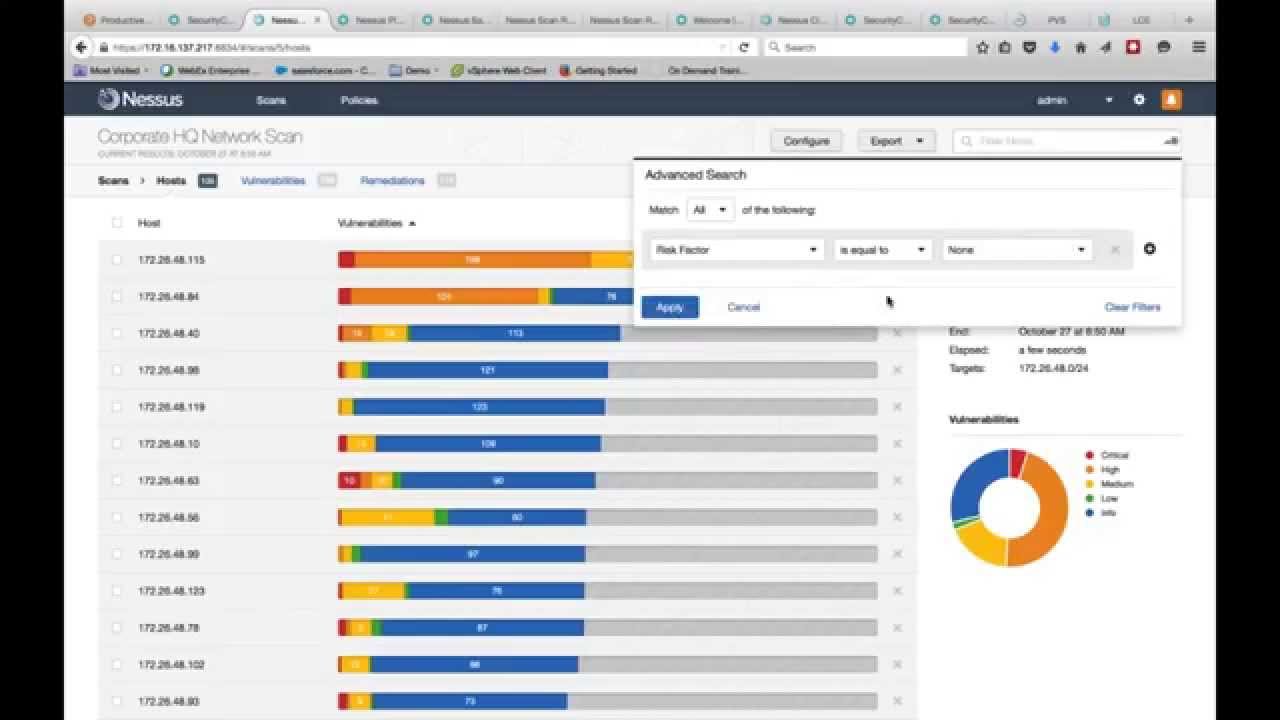The image size is (1280, 720).
Task: Open the Export dropdown button
Action: pos(897,141)
